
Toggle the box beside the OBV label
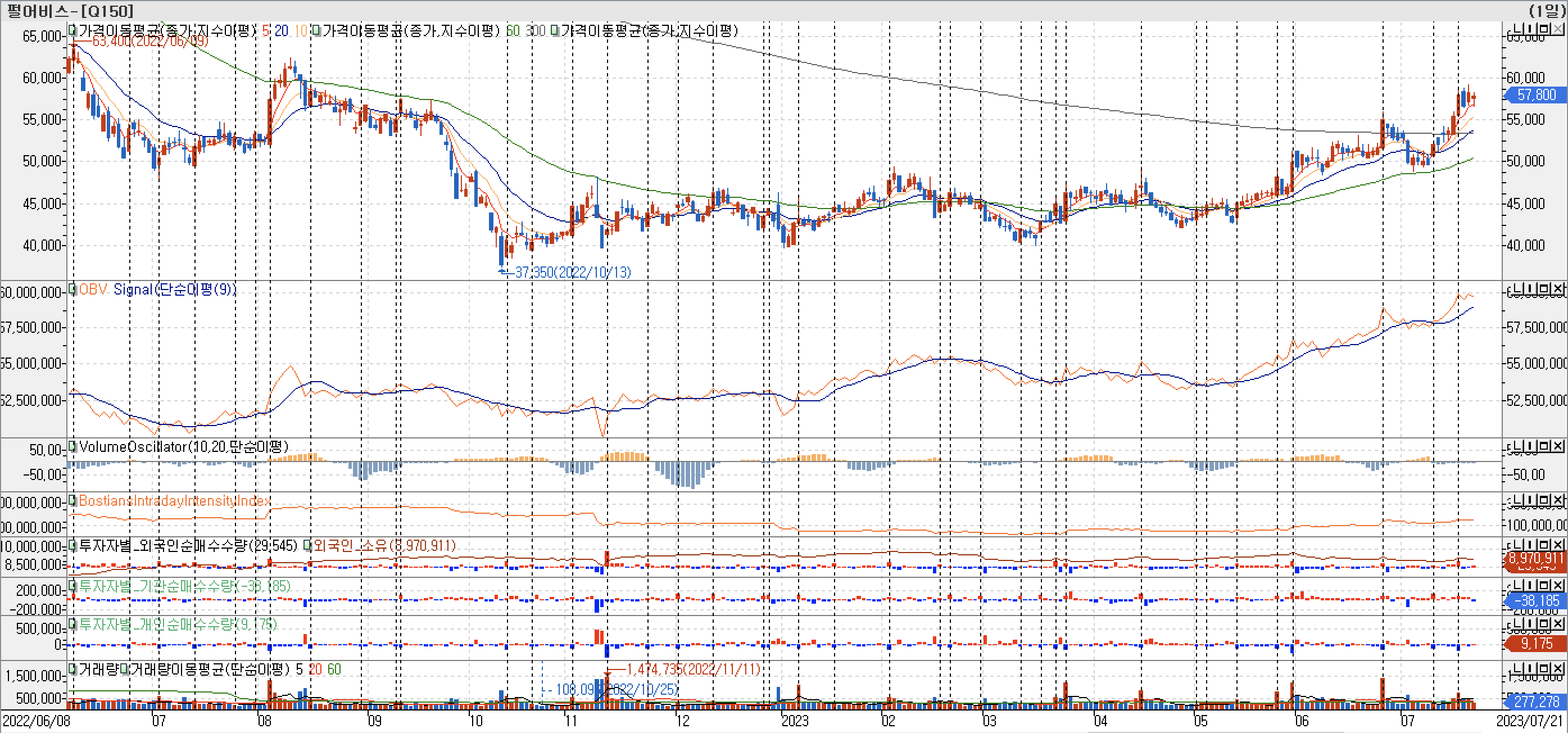72,289
